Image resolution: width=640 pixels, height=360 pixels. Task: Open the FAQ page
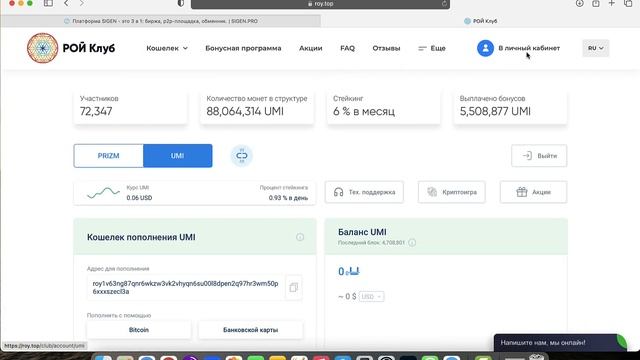click(x=347, y=48)
